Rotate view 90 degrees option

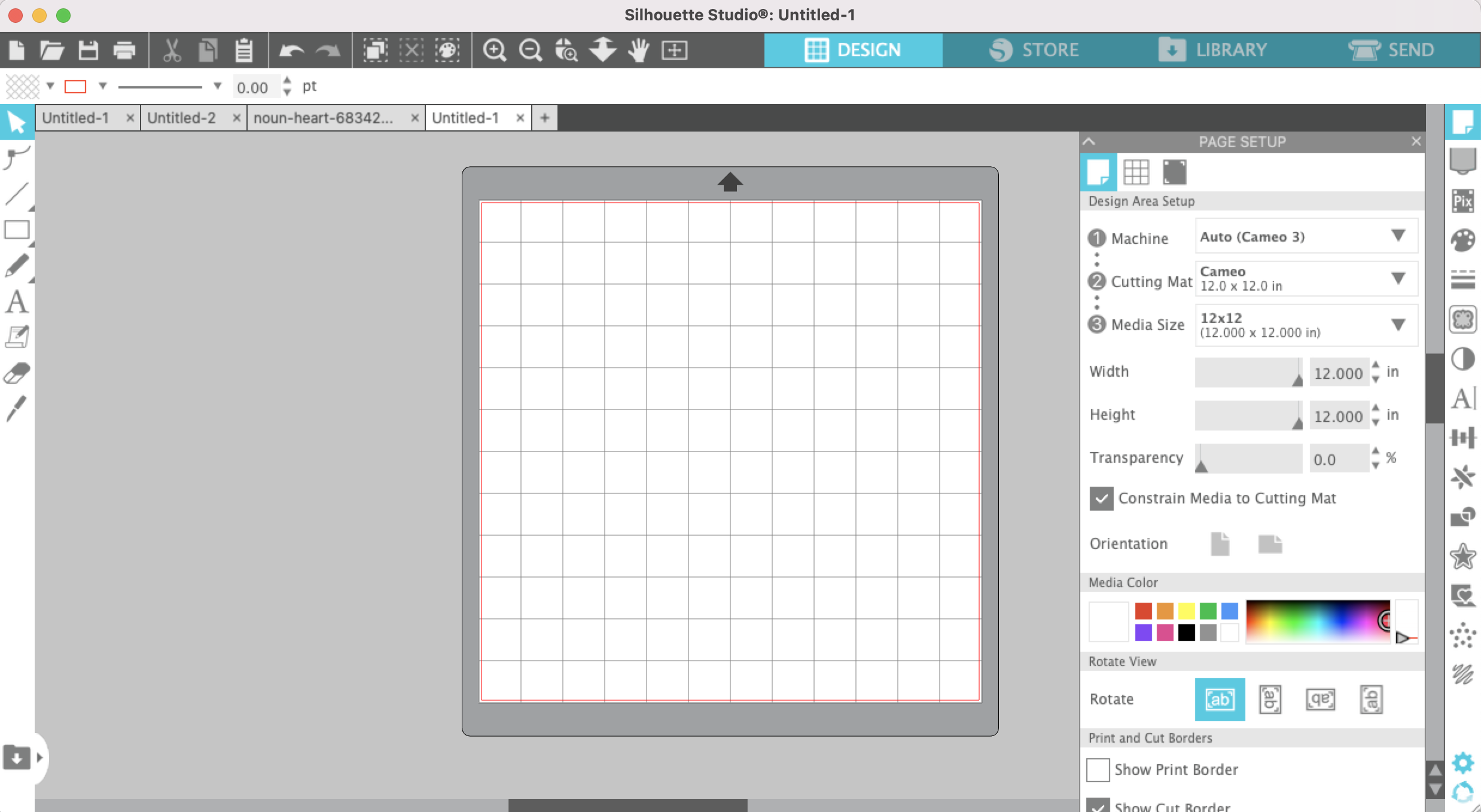pos(1270,699)
